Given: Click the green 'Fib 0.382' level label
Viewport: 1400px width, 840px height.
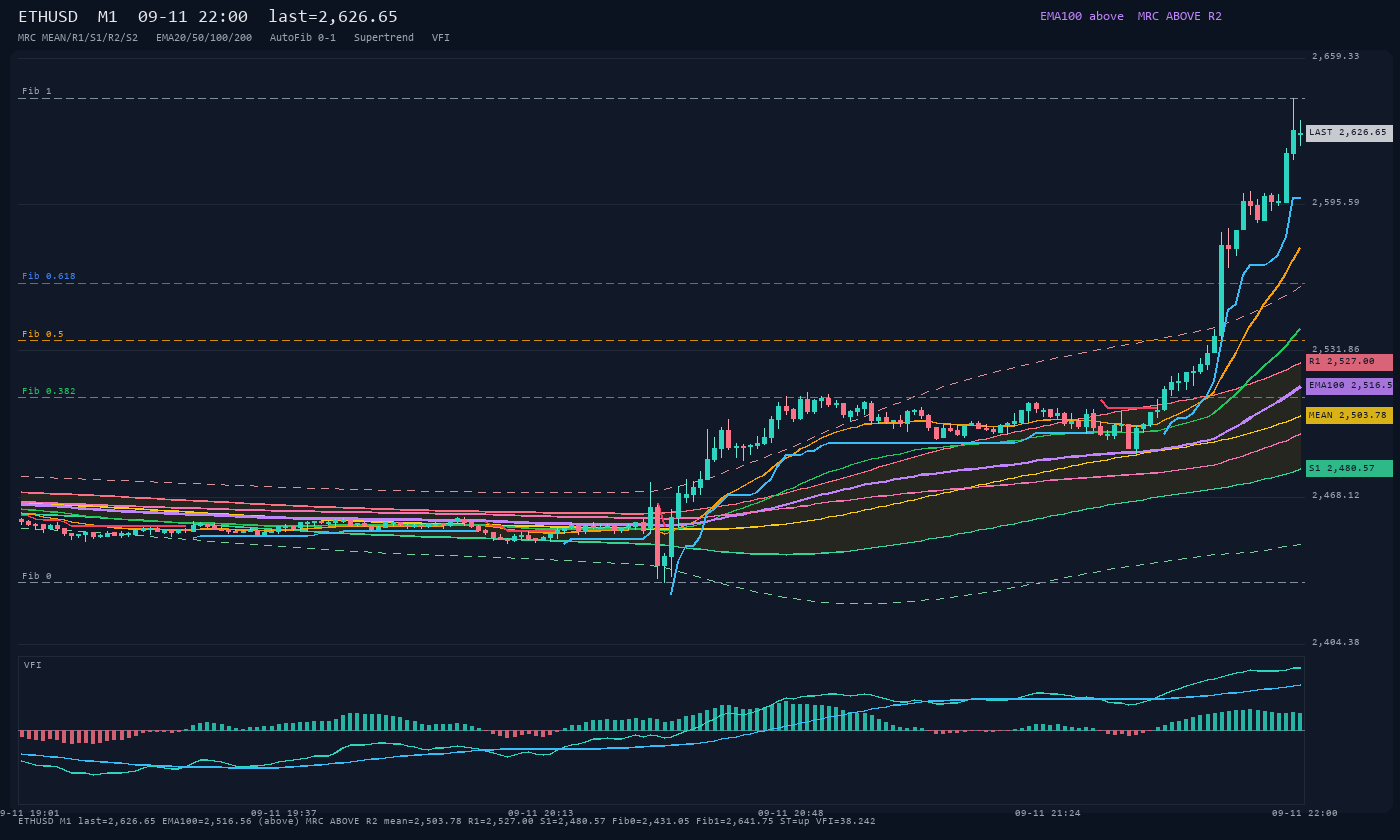Looking at the screenshot, I should 49,391.
